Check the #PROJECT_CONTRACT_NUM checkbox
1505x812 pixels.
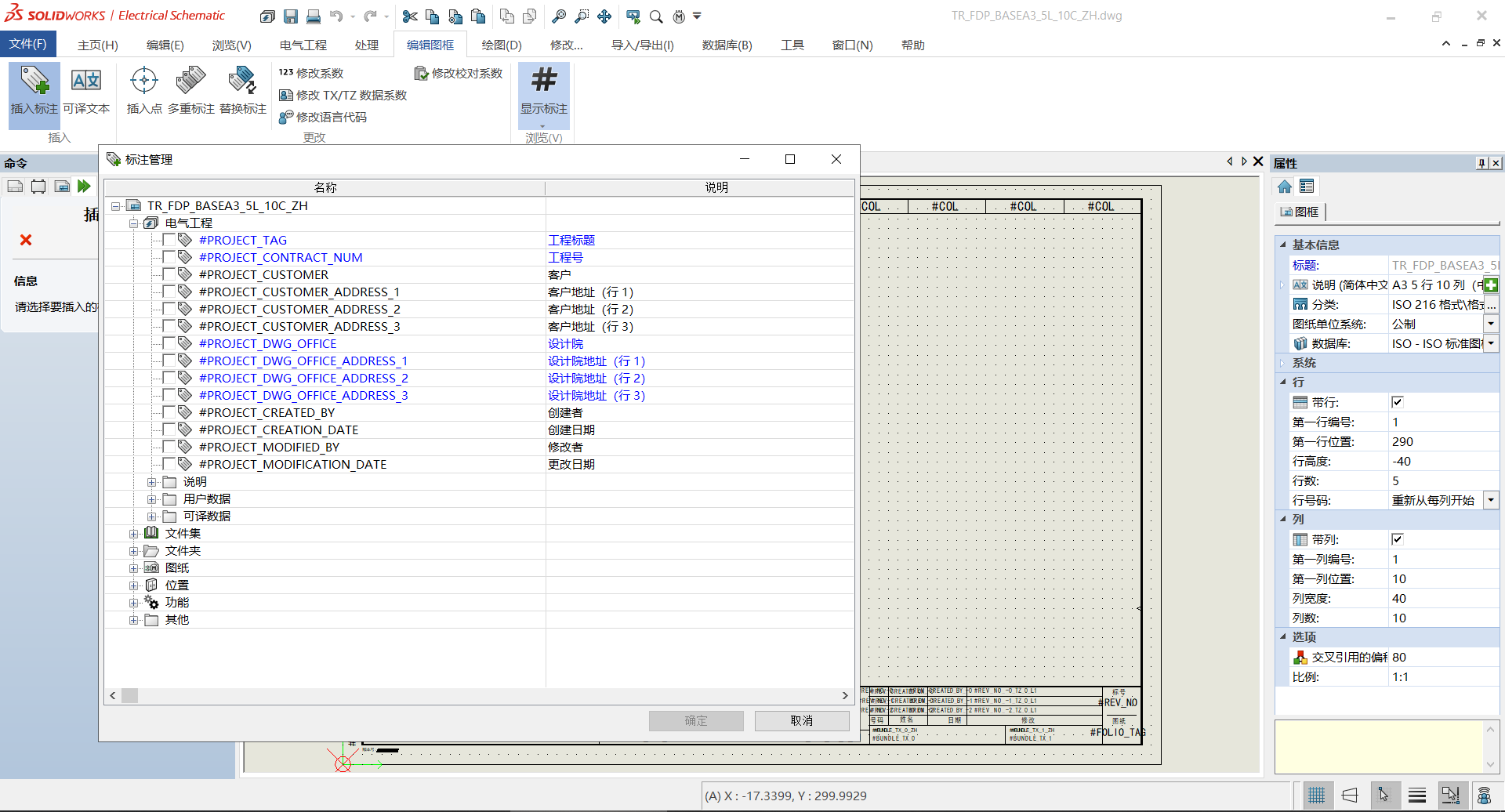coord(169,257)
